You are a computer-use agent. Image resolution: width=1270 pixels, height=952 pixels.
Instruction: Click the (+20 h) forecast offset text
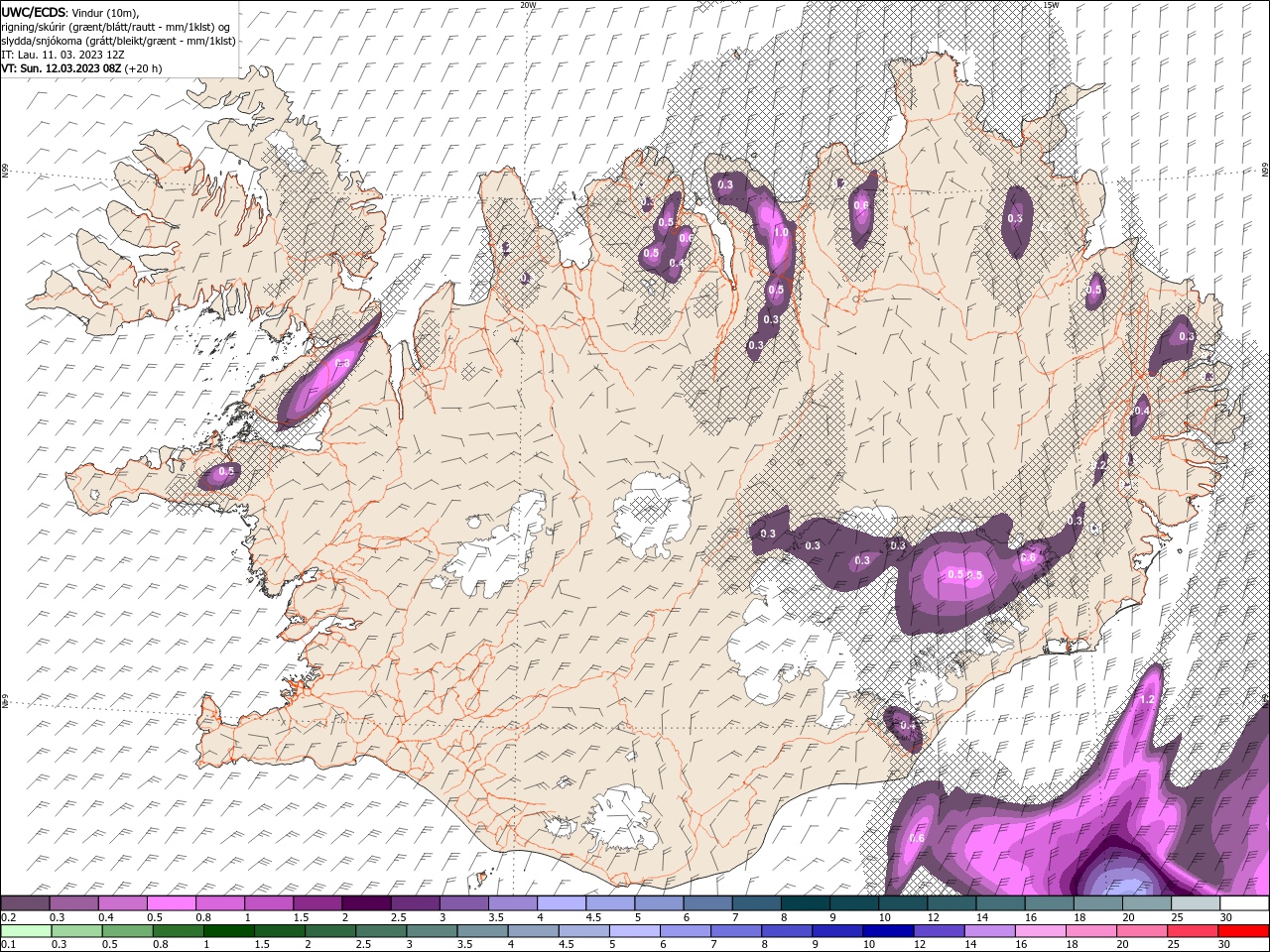click(x=144, y=68)
